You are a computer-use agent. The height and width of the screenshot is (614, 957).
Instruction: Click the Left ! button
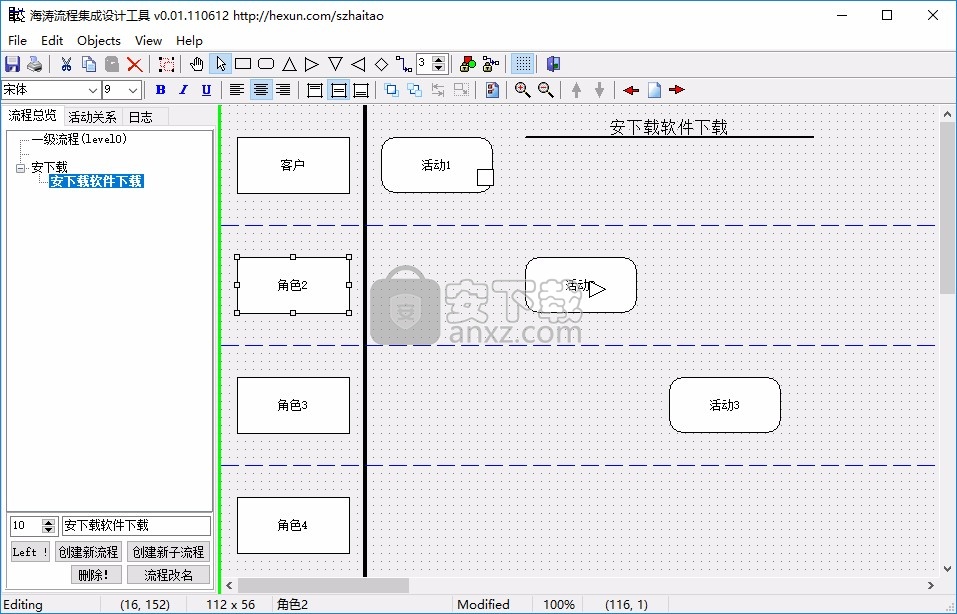(30, 552)
